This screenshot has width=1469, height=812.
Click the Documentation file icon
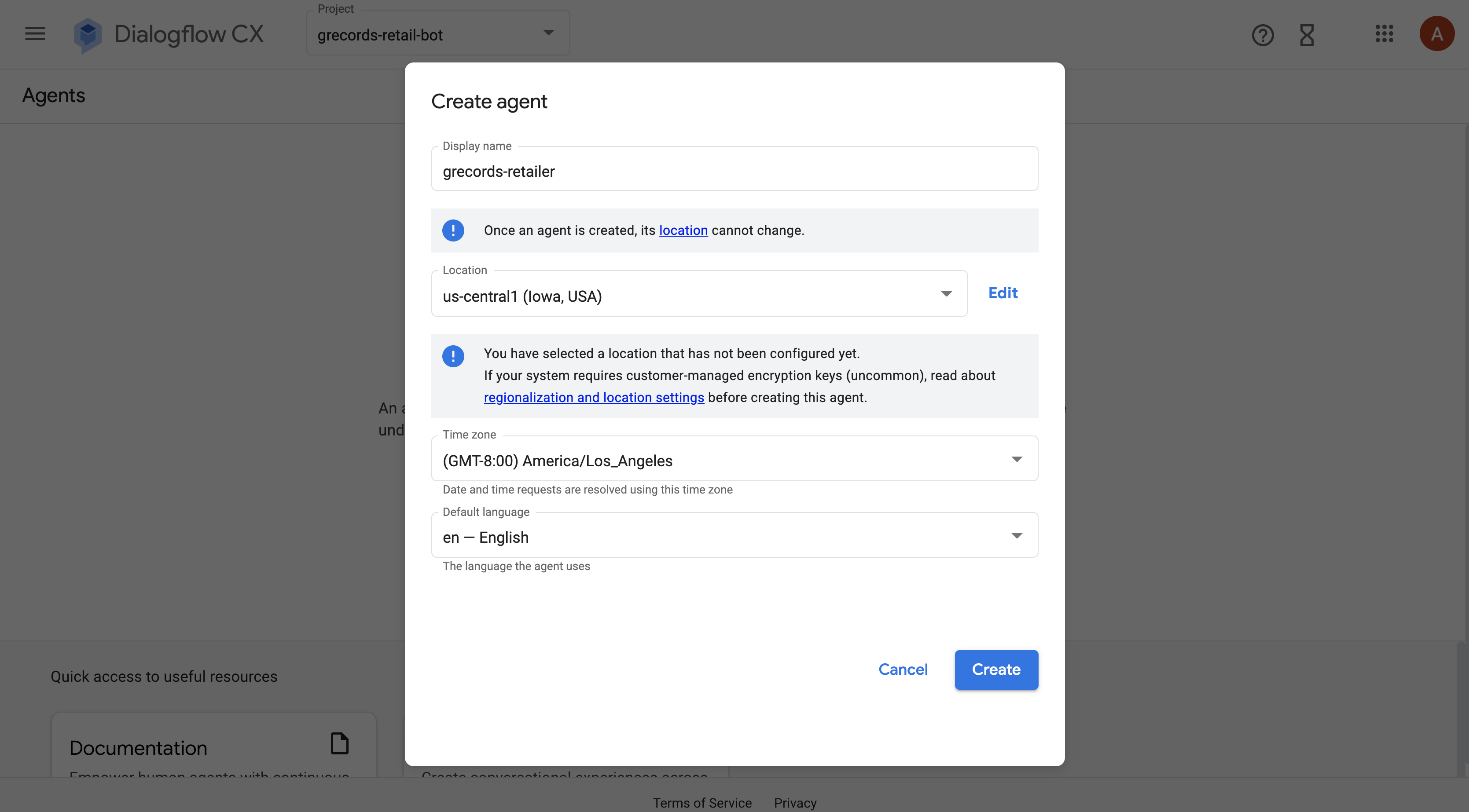(x=339, y=744)
